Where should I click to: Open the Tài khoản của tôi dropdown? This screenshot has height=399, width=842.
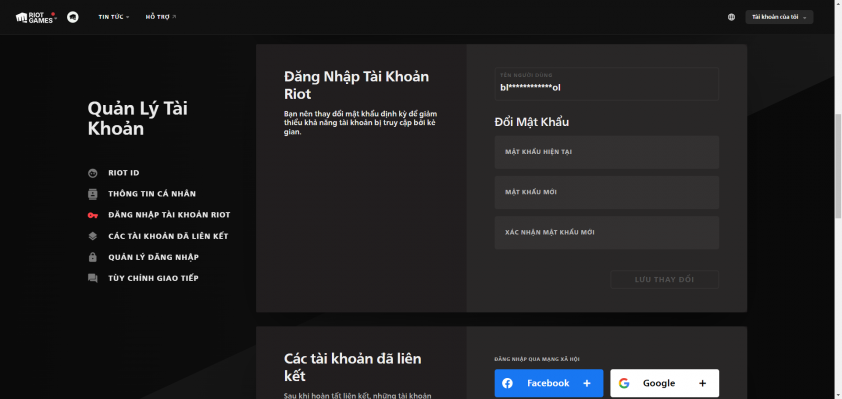[779, 17]
